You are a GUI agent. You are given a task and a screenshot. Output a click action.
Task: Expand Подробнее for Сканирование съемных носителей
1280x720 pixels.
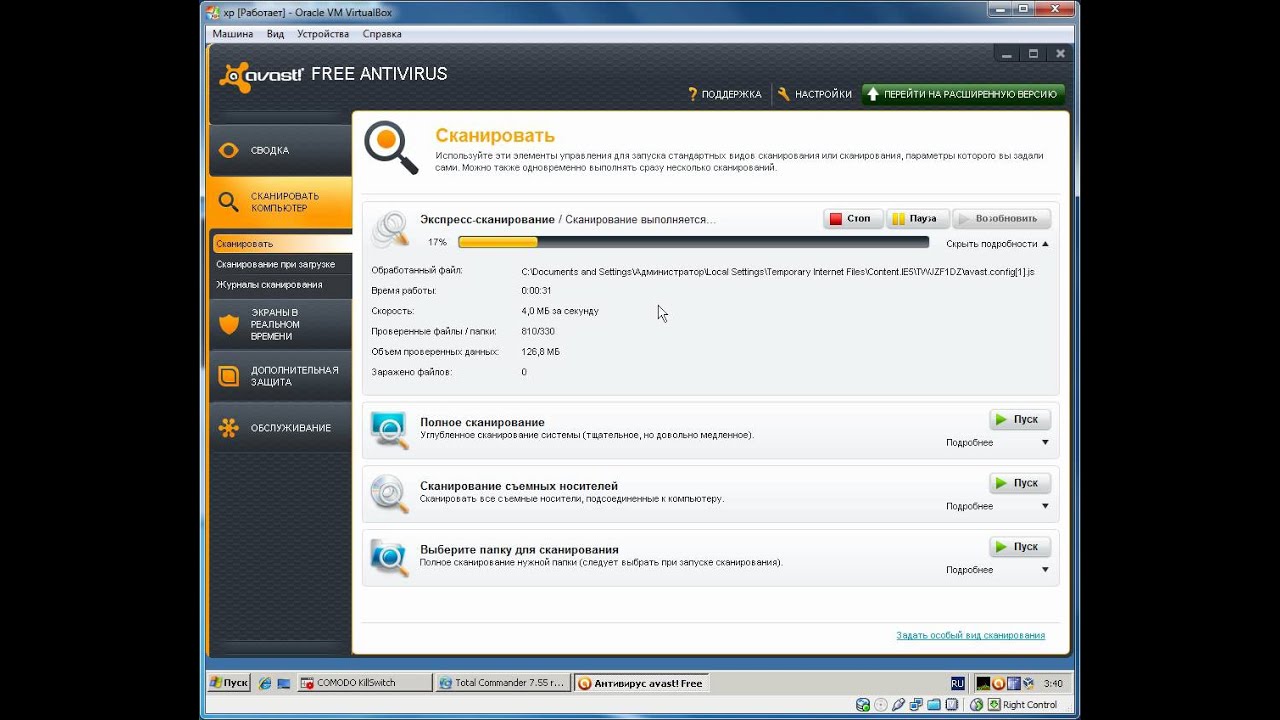click(x=997, y=506)
